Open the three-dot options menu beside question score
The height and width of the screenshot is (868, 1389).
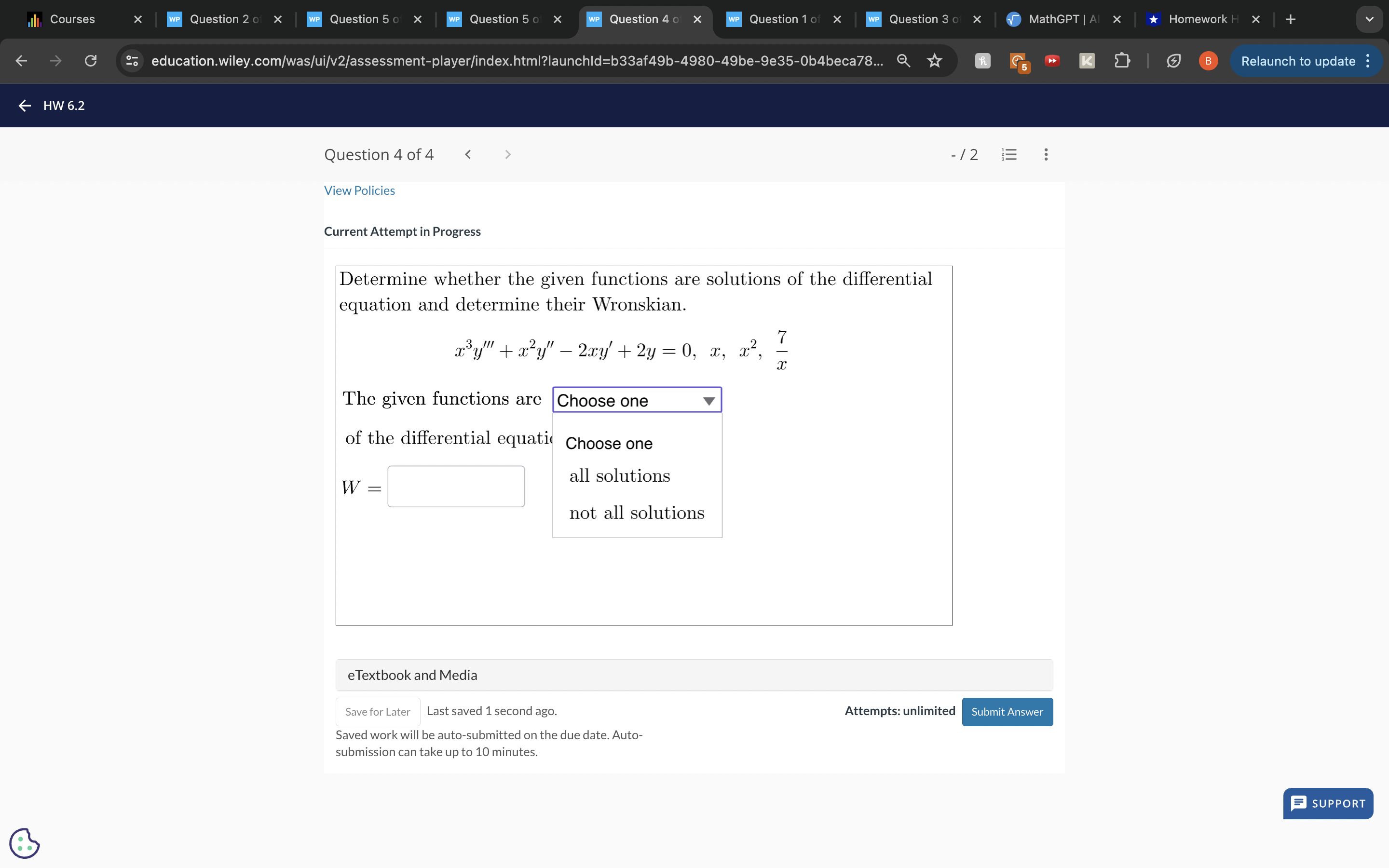click(1045, 154)
